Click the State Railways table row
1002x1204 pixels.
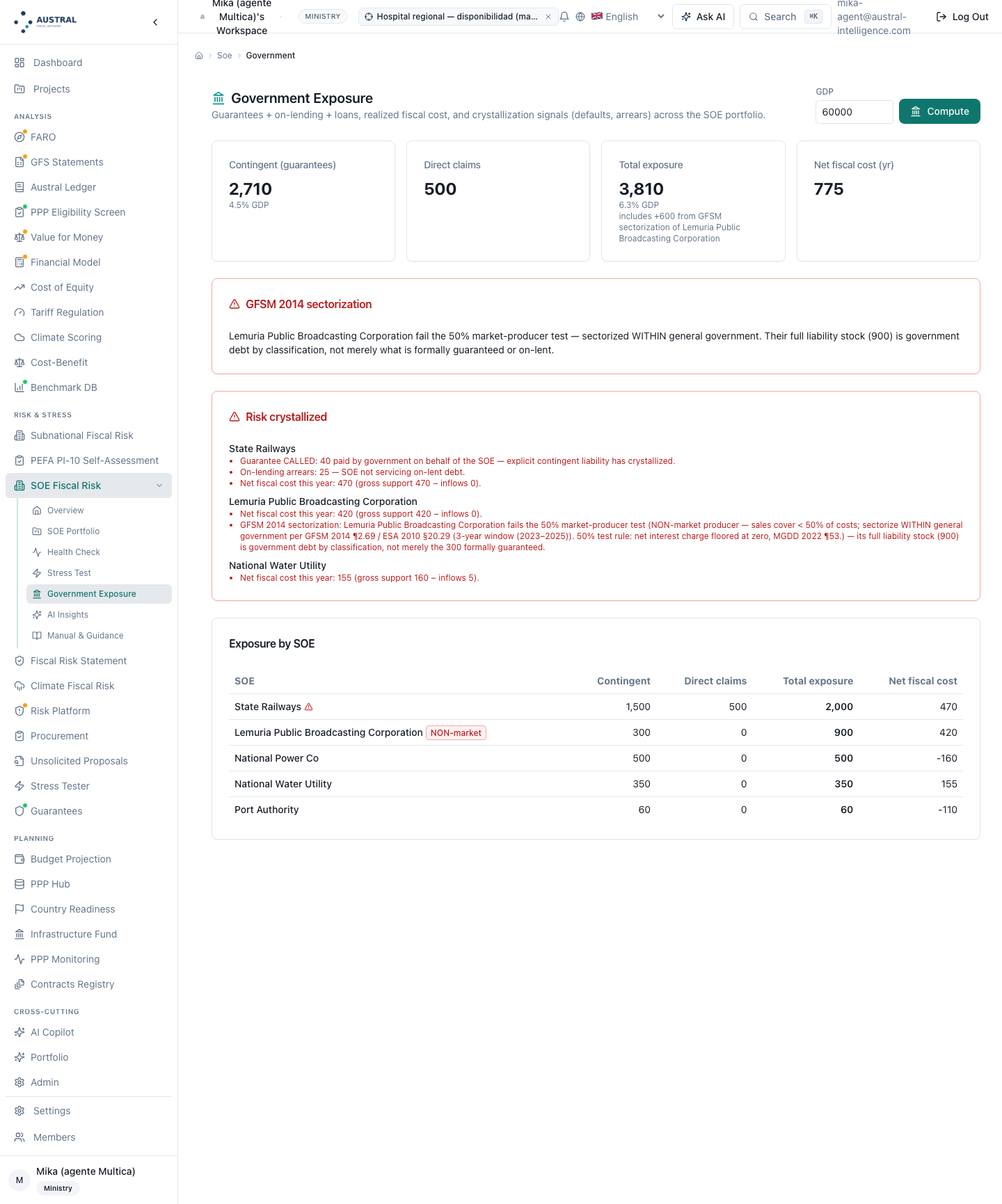[596, 707]
